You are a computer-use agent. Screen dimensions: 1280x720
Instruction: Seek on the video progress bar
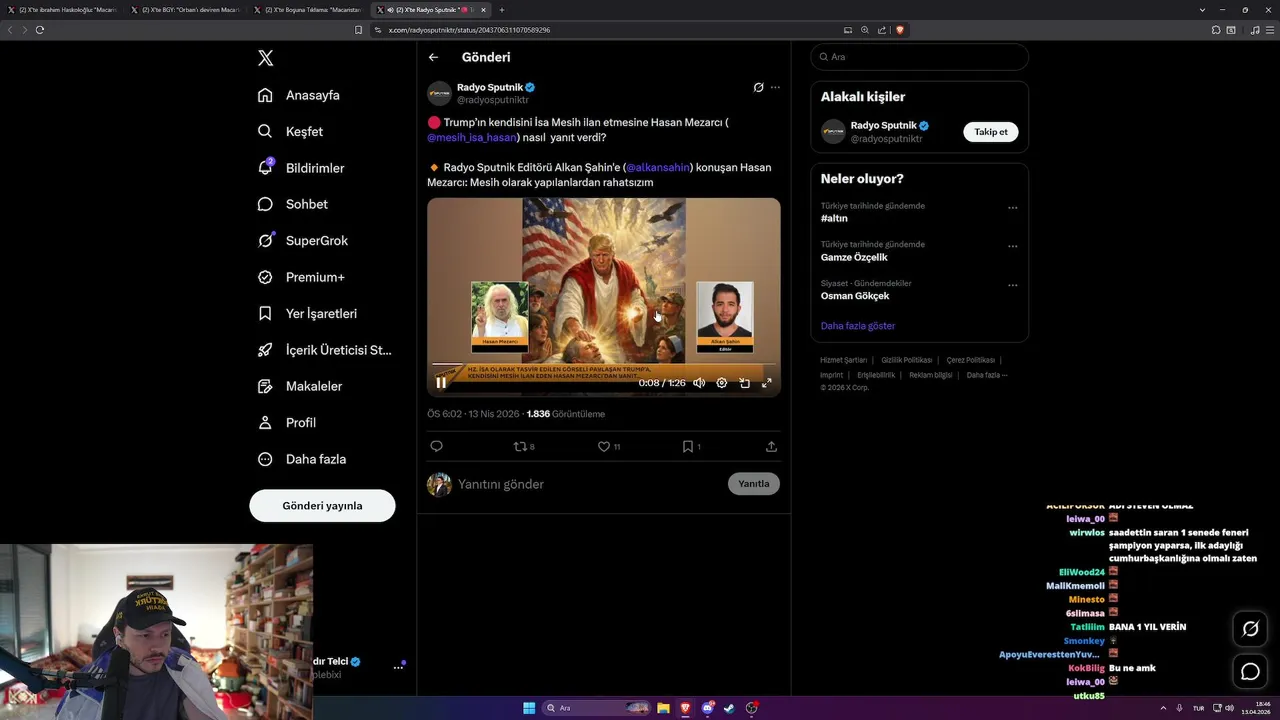[604, 365]
